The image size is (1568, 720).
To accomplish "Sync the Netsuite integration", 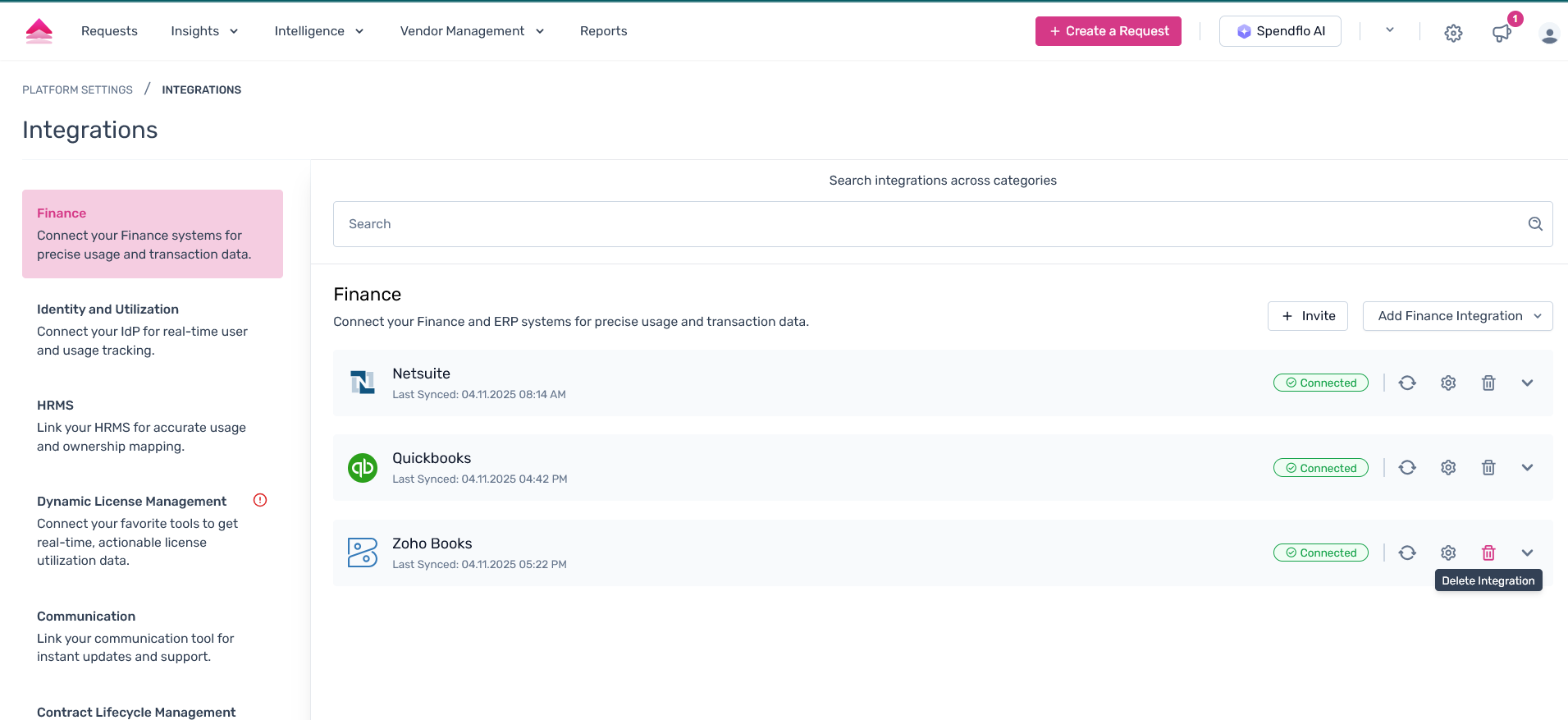I will [1407, 383].
